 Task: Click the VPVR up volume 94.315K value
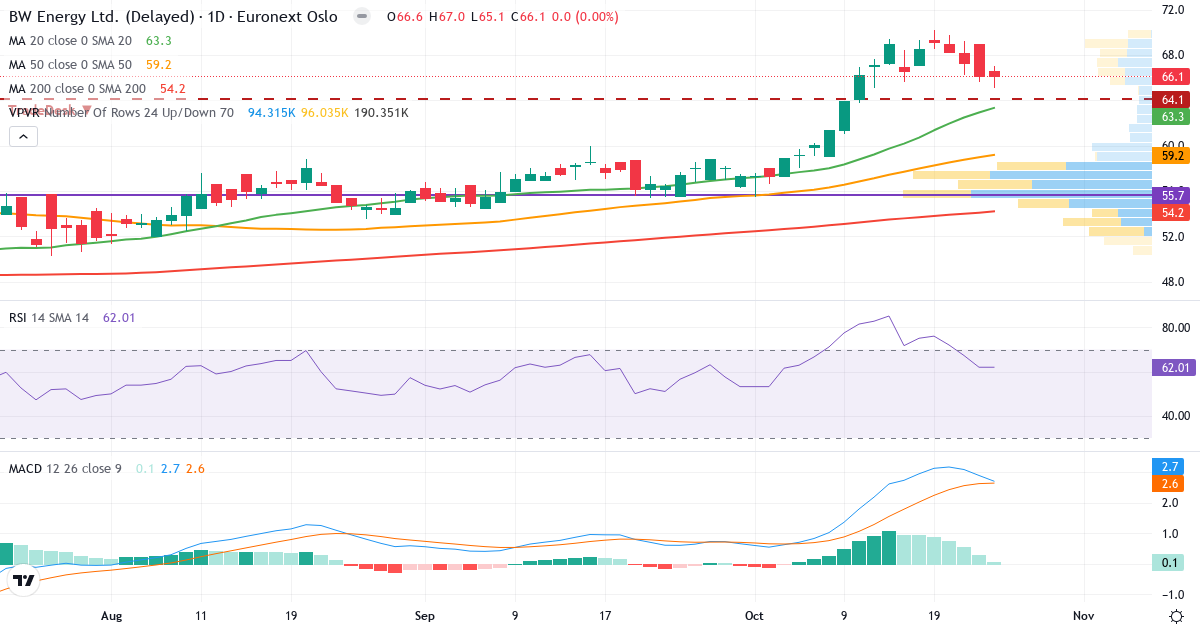(271, 112)
